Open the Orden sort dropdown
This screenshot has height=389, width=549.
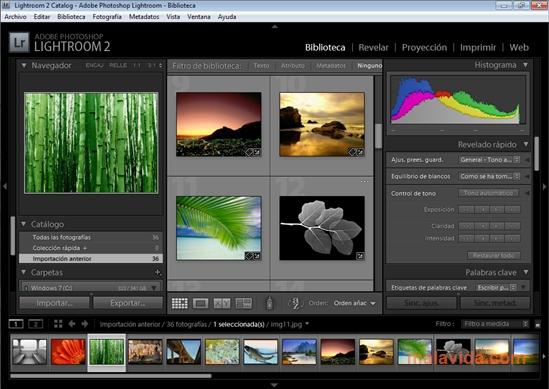[354, 303]
